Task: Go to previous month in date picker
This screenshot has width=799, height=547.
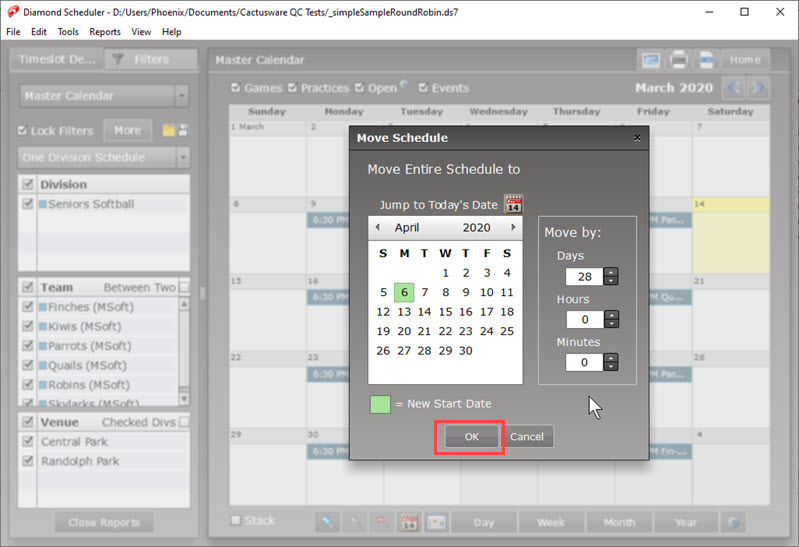Action: (x=378, y=228)
